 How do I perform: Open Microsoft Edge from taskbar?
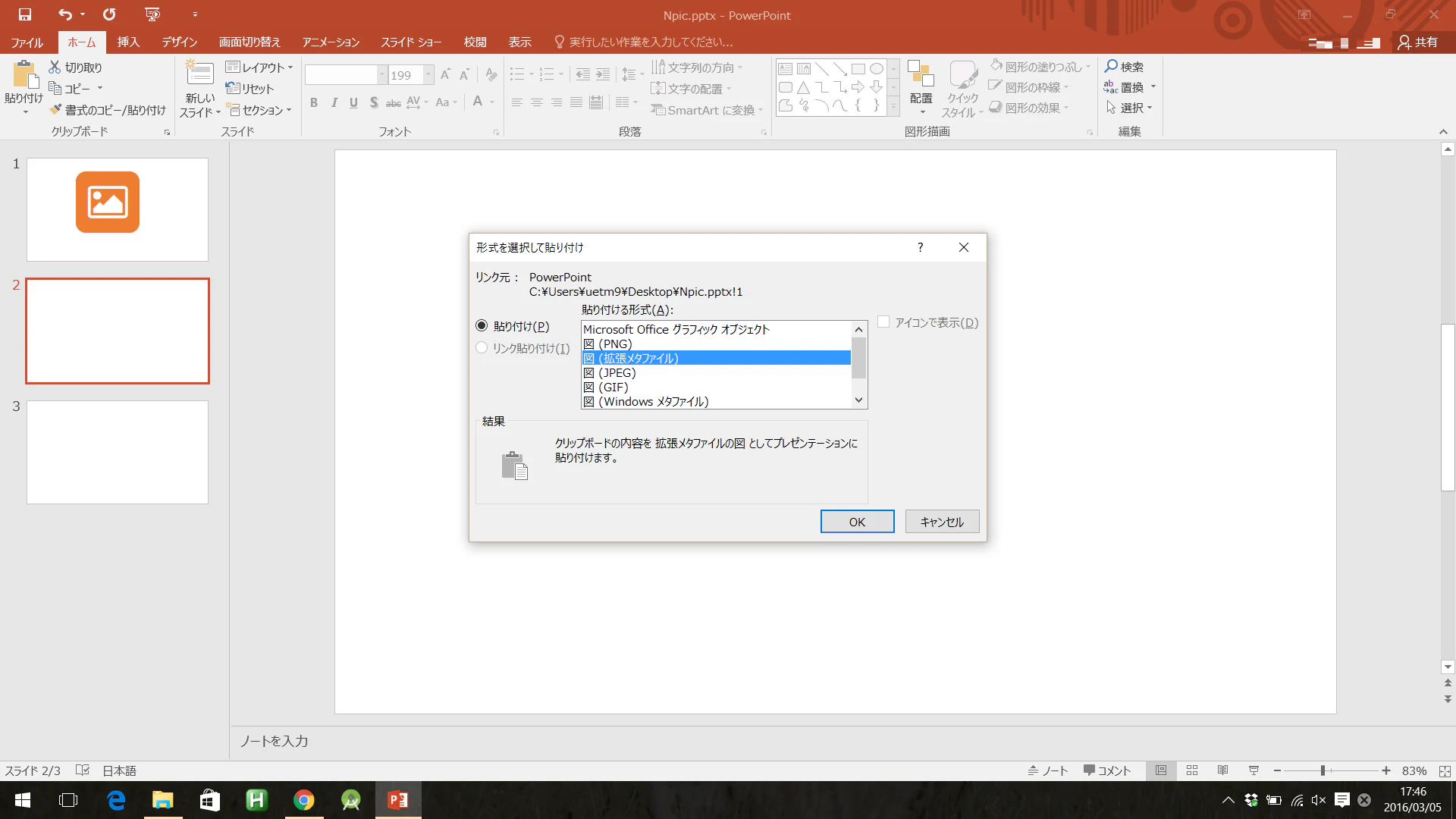(x=116, y=800)
